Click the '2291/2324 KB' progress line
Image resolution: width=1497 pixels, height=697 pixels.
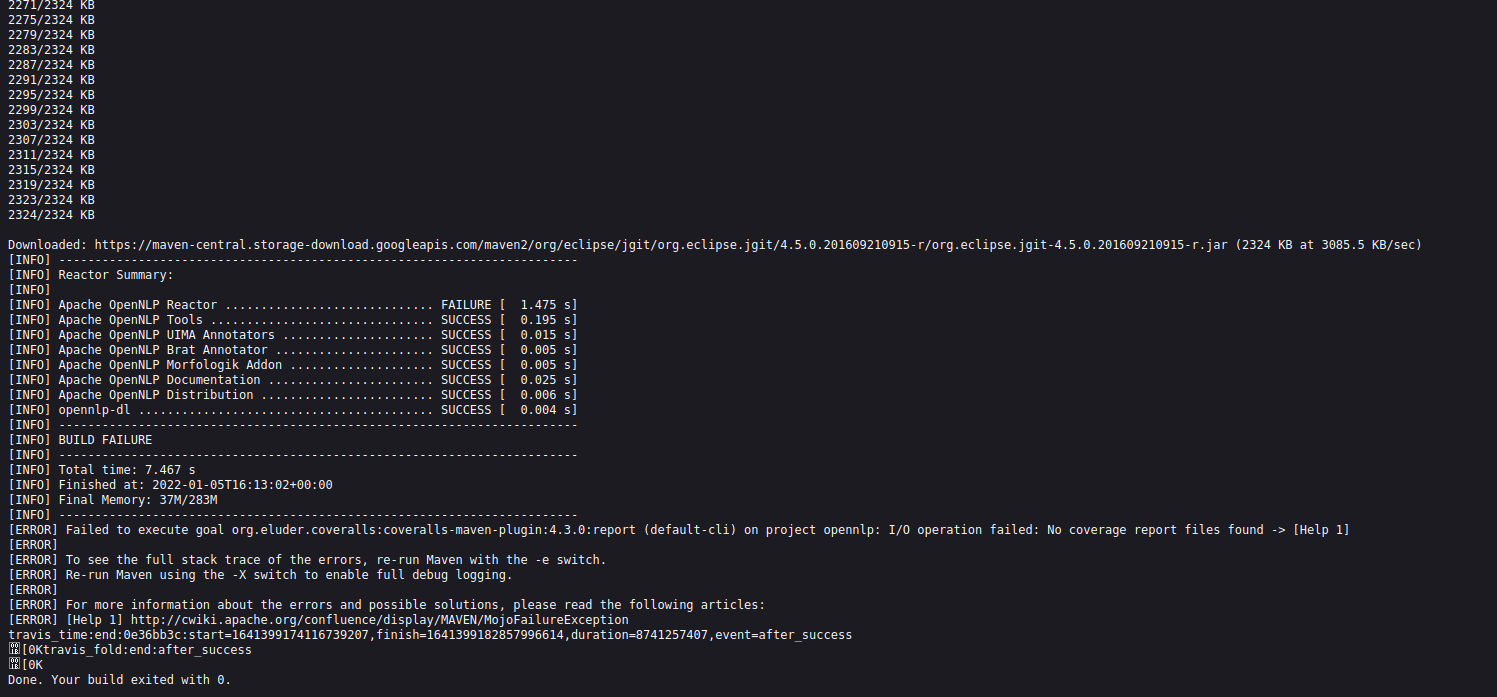point(51,80)
